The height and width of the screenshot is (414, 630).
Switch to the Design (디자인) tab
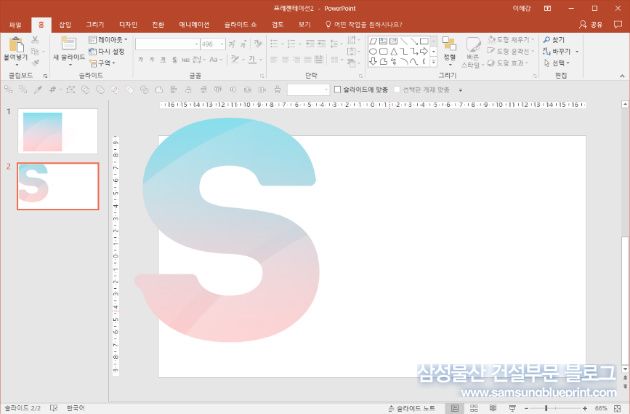(x=129, y=25)
